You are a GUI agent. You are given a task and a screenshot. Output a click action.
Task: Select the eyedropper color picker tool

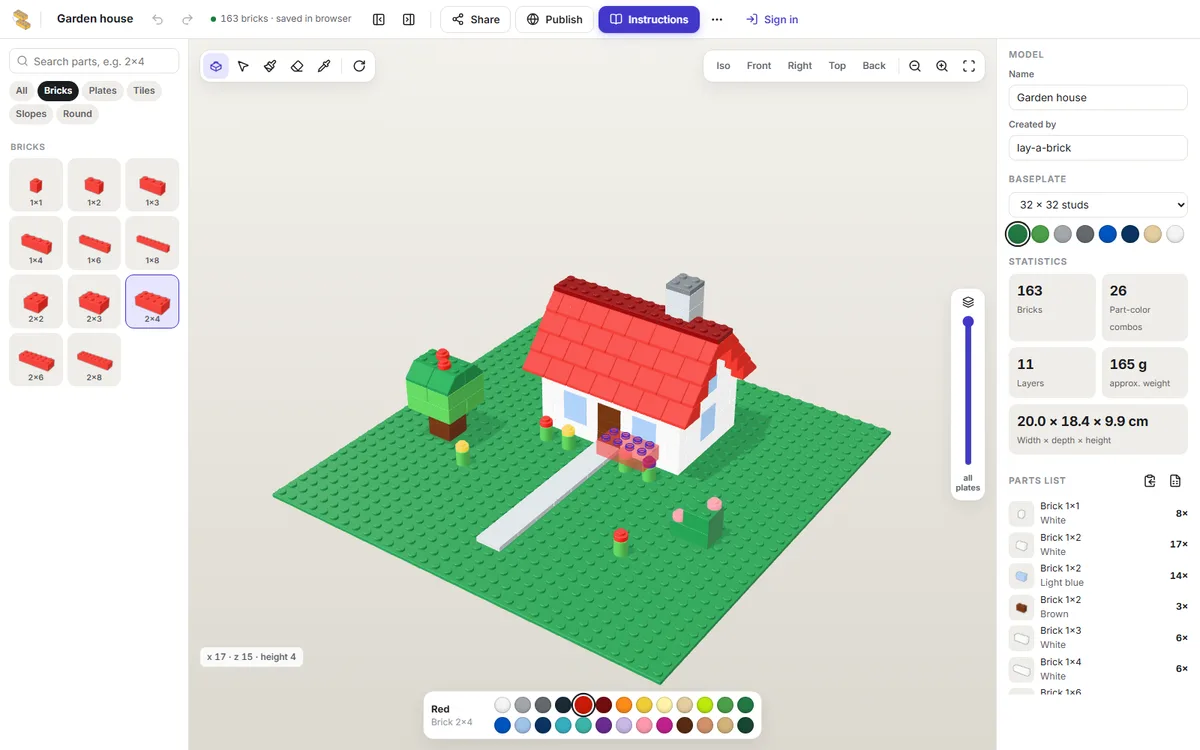[324, 66]
